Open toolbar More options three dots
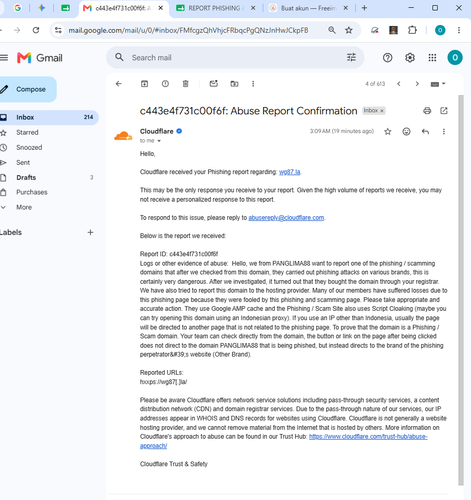The width and height of the screenshot is (471, 500). click(x=253, y=84)
